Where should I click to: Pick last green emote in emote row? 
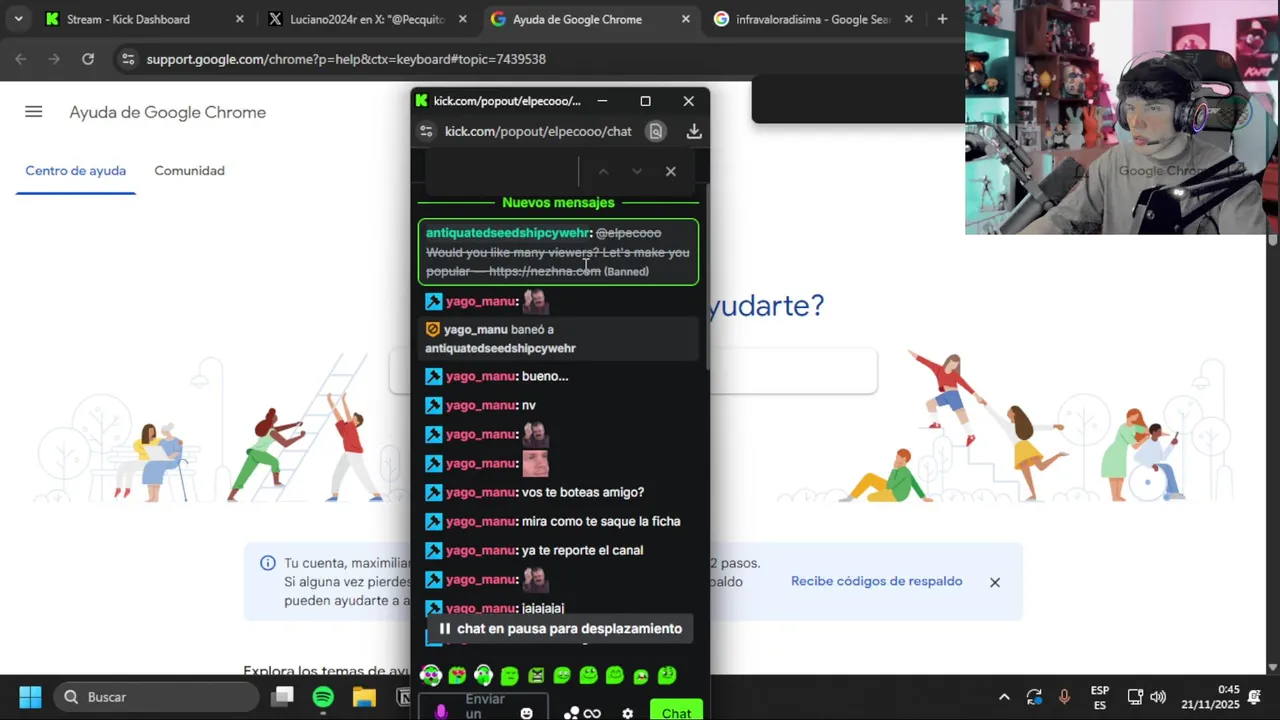click(x=667, y=676)
